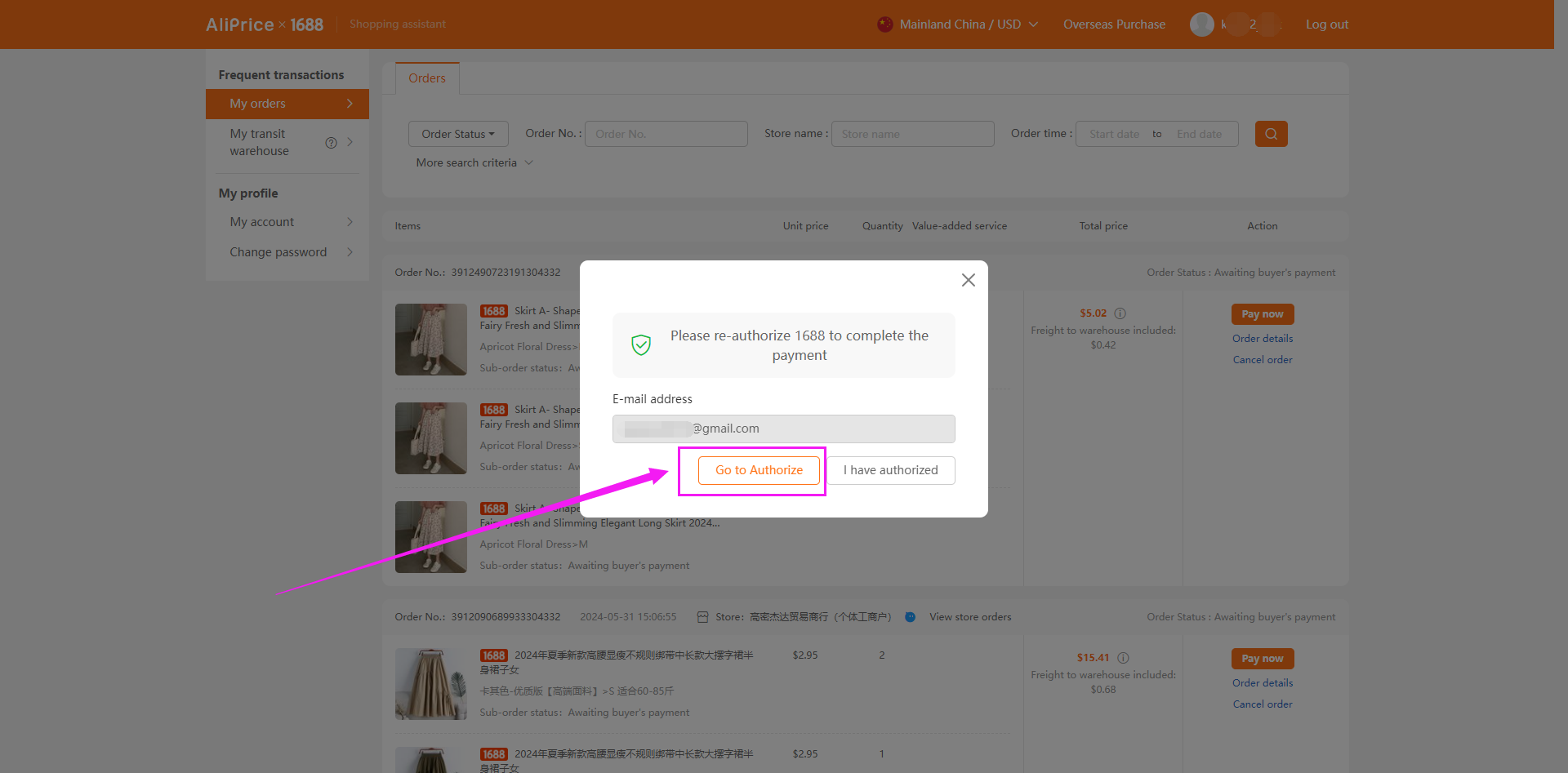The height and width of the screenshot is (773, 1568).
Task: Click the Store name input field
Action: (x=912, y=134)
